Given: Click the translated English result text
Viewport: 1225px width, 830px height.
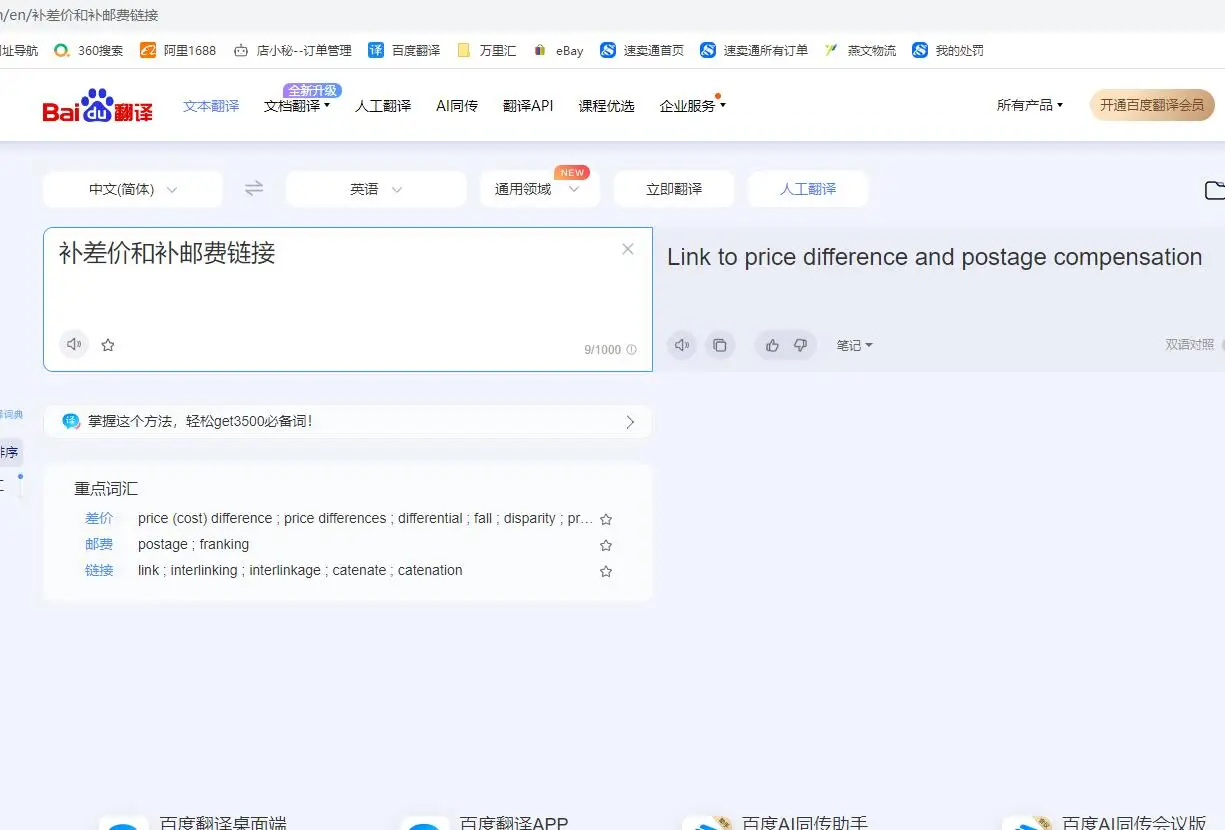Looking at the screenshot, I should pyautogui.click(x=934, y=257).
